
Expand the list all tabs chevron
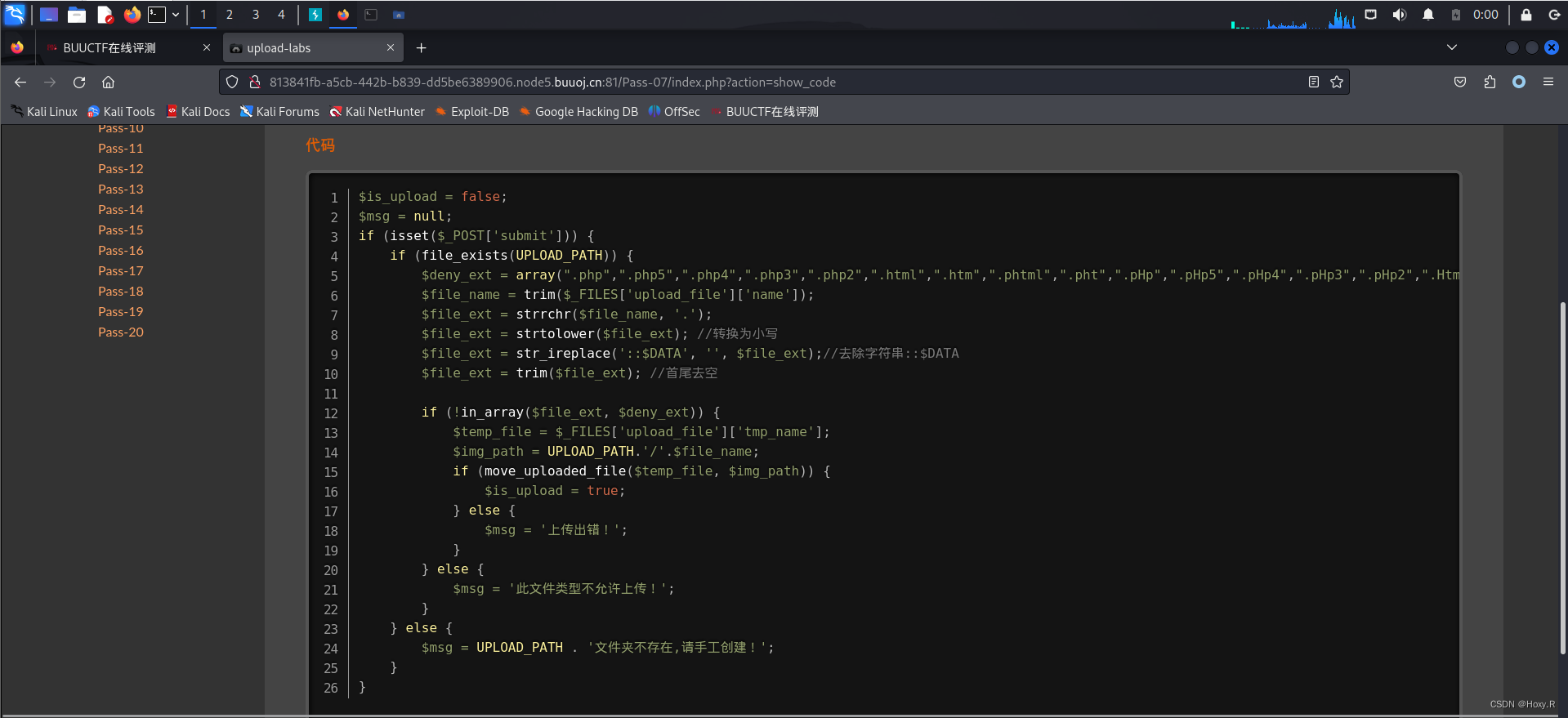pos(1452,47)
